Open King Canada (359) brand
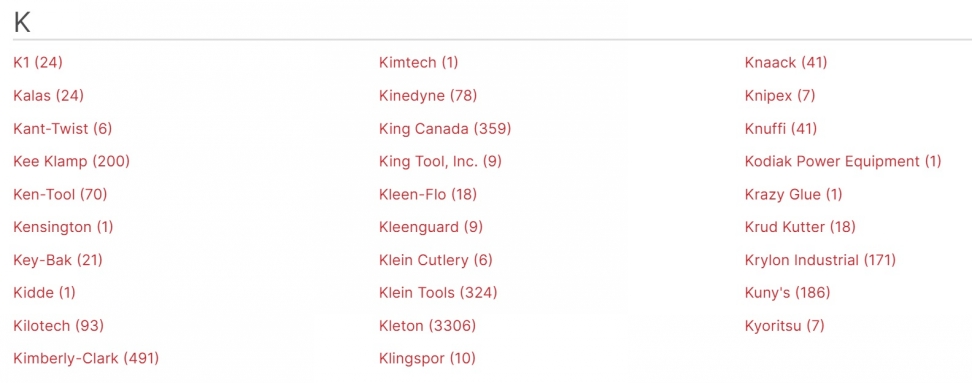The width and height of the screenshot is (972, 383). tap(445, 128)
